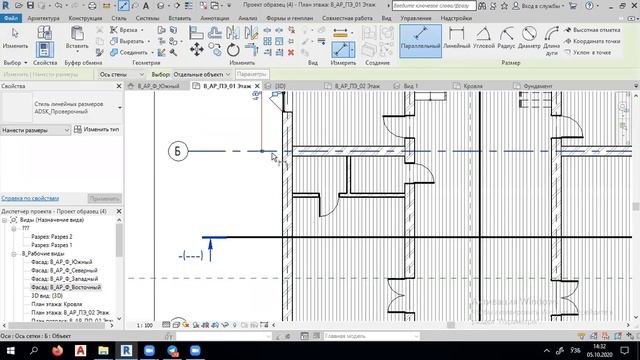Switch to the Кровля view tab

tap(473, 86)
